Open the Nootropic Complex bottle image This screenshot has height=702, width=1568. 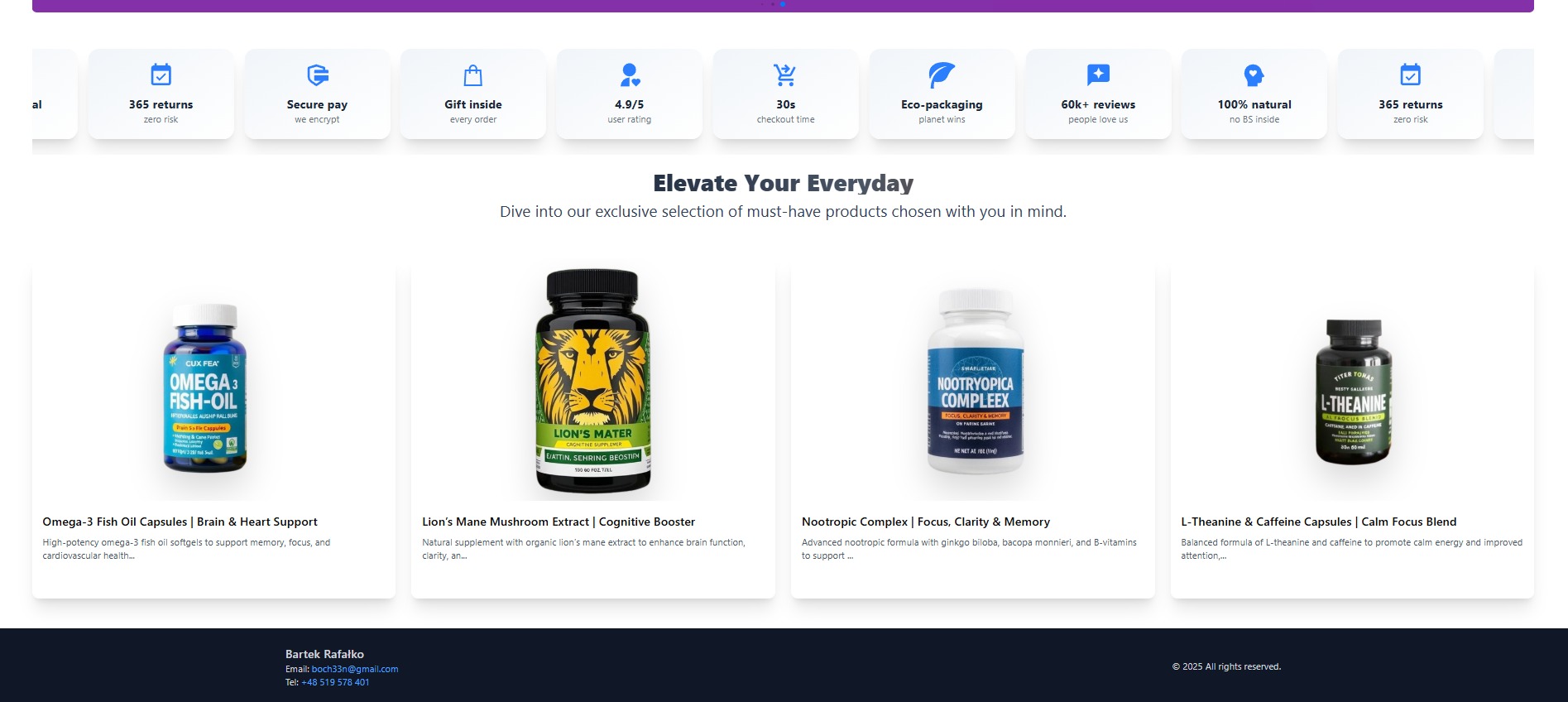(x=976, y=382)
